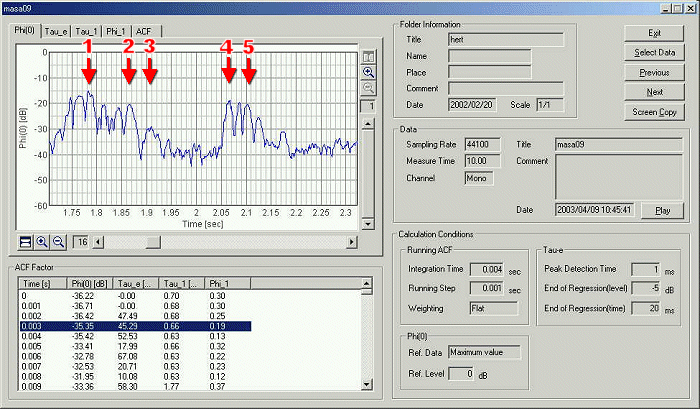
Task: Click the 'Time [s]' column header
Action: pyautogui.click(x=43, y=284)
